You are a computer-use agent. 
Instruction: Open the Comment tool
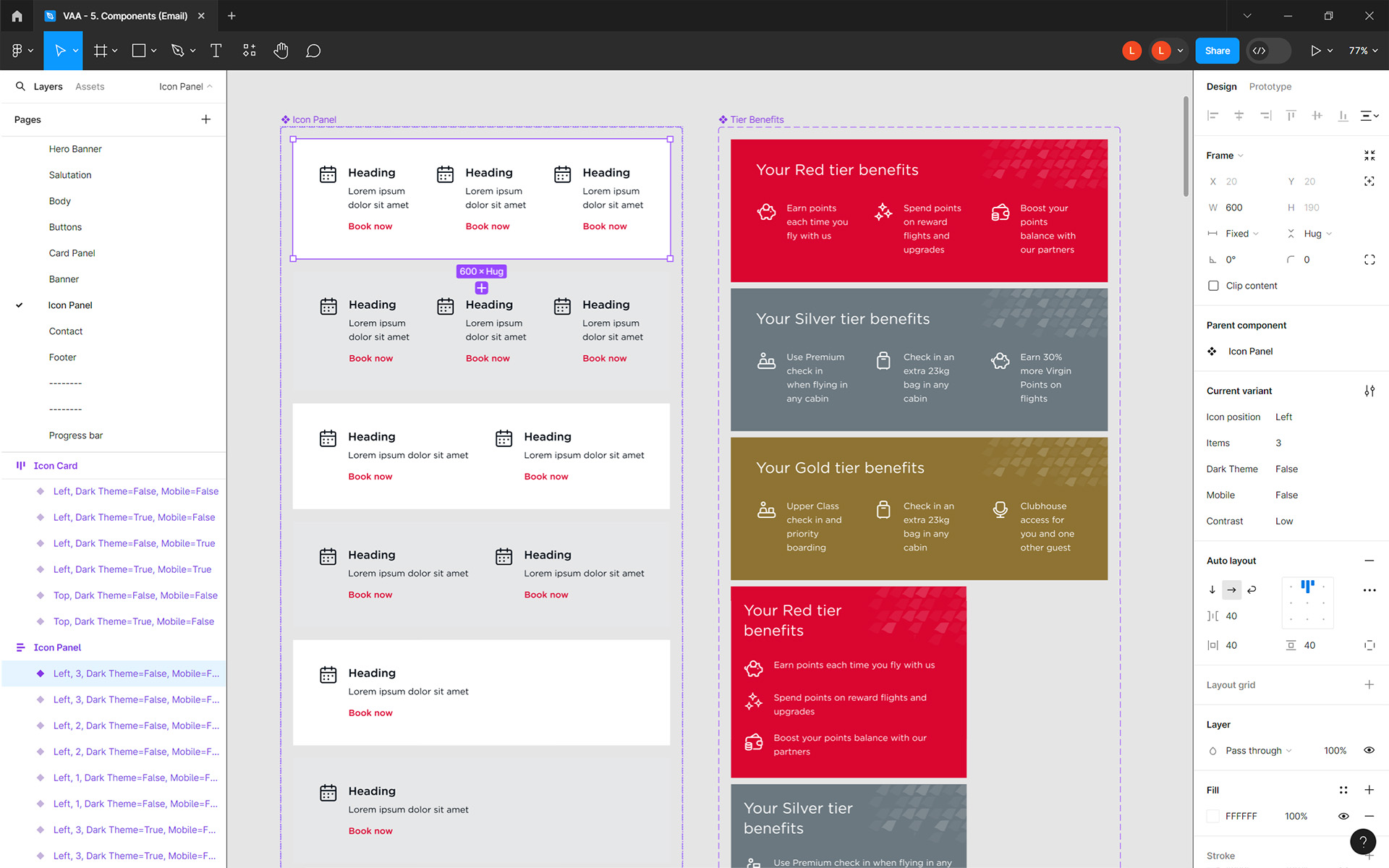click(313, 51)
